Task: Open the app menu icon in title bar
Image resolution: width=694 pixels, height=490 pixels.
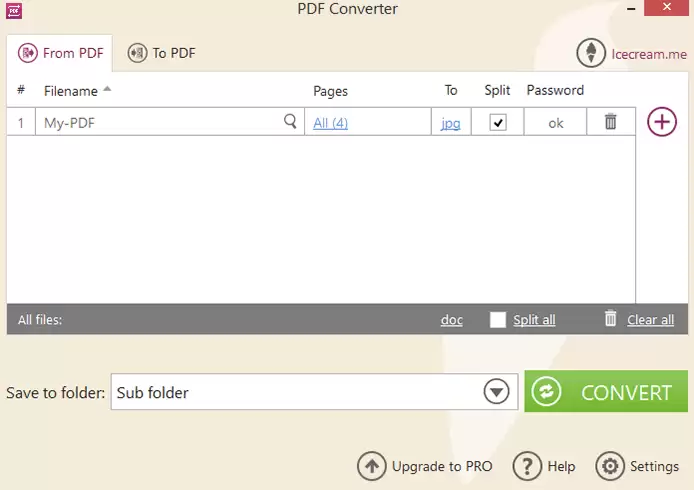Action: click(13, 9)
